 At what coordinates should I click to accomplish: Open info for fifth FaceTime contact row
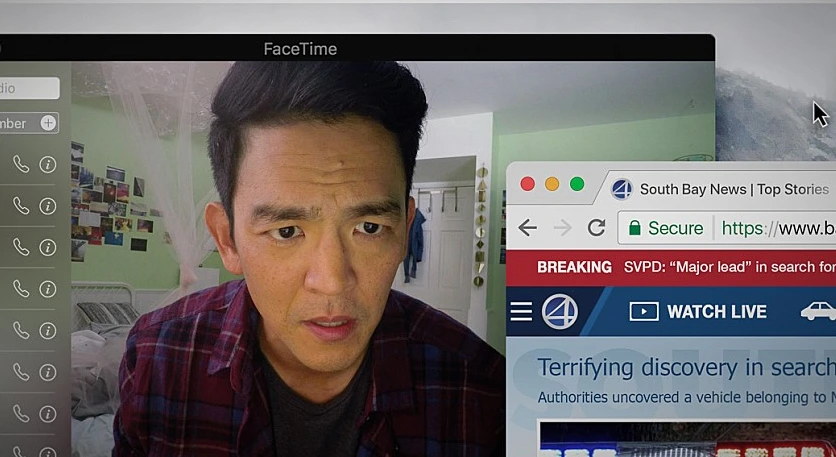click(47, 330)
